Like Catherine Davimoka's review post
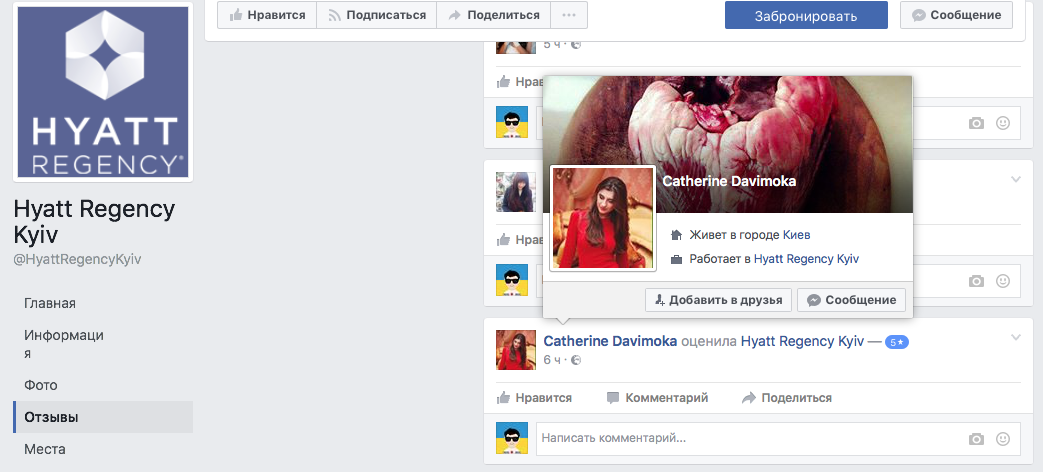 [534, 398]
